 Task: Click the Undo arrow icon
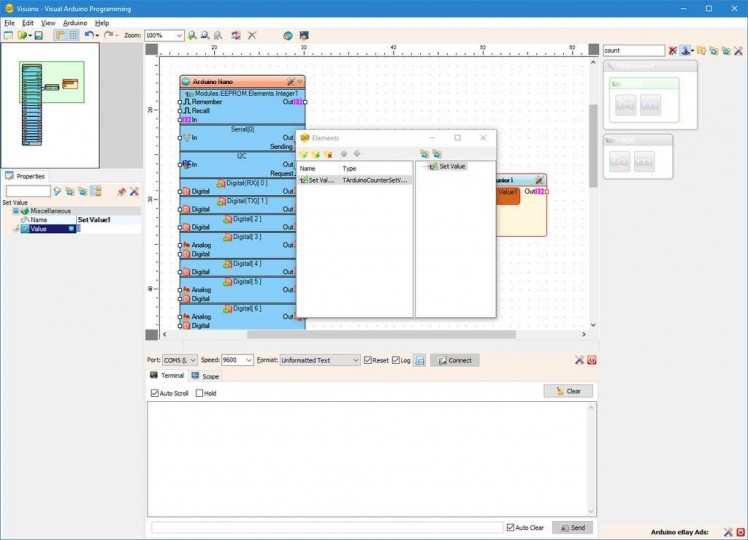point(89,35)
